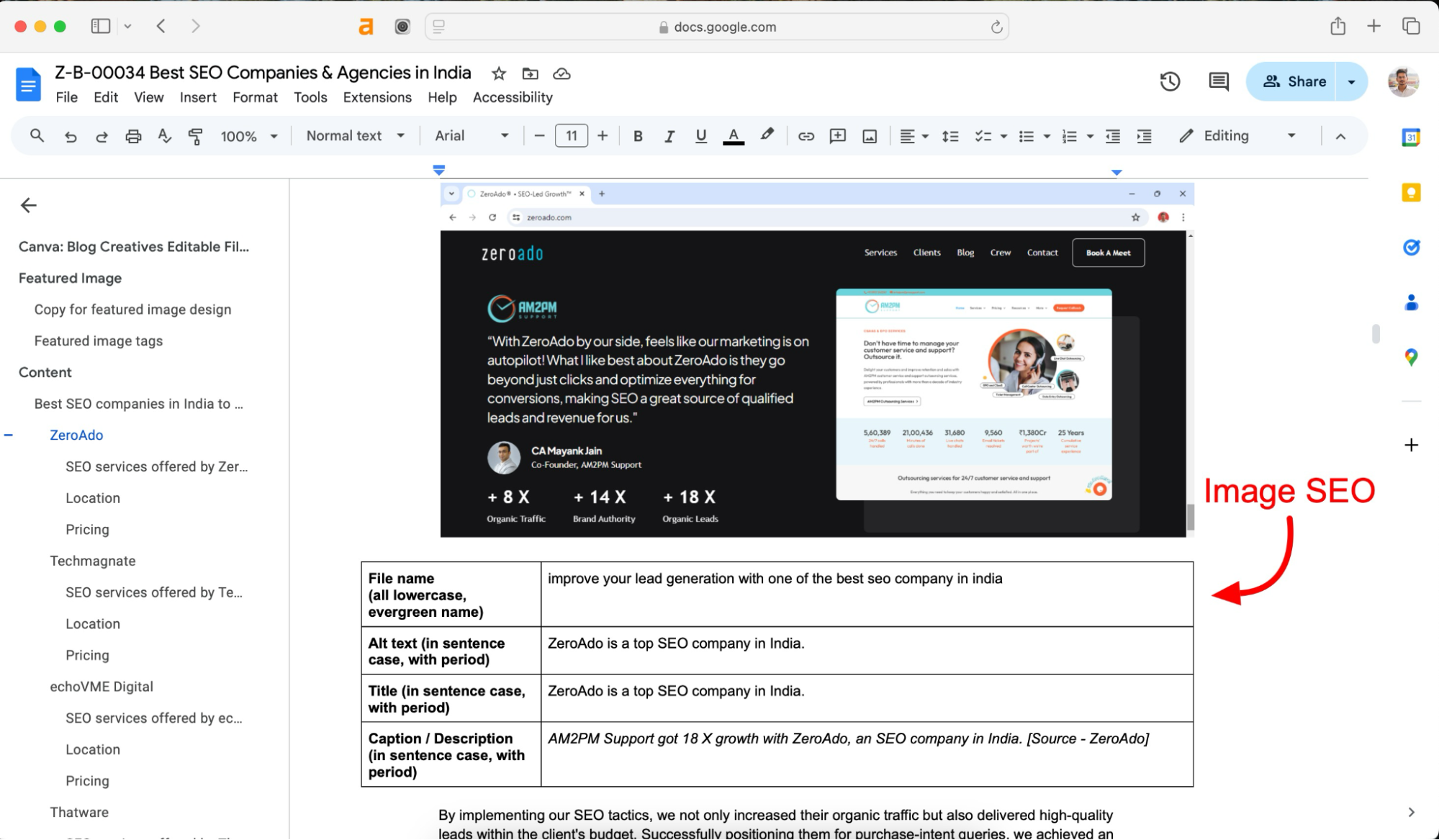Image resolution: width=1439 pixels, height=840 pixels.
Task: Click the Safari address bar docs.google.com
Action: click(x=717, y=27)
